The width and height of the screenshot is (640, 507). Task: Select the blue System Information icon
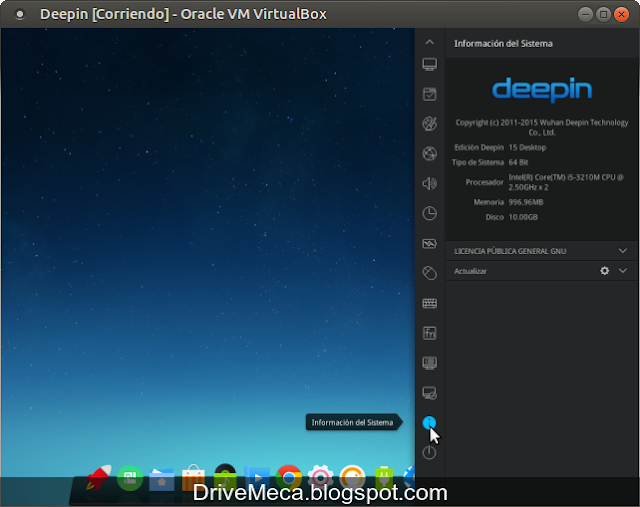pyautogui.click(x=429, y=422)
